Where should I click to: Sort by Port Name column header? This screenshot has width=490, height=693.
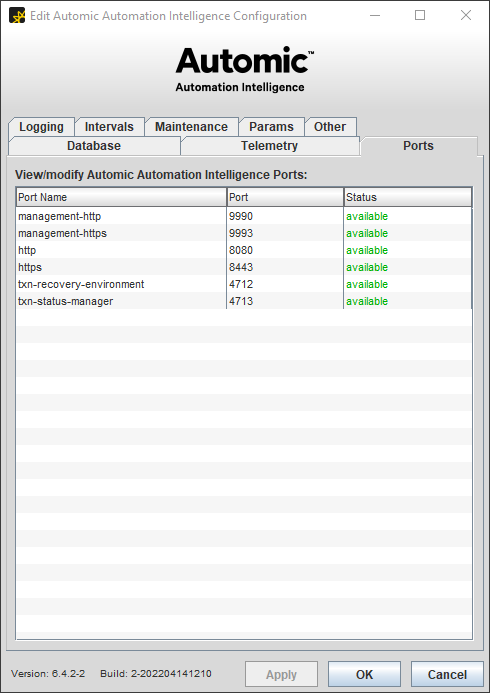click(x=122, y=197)
